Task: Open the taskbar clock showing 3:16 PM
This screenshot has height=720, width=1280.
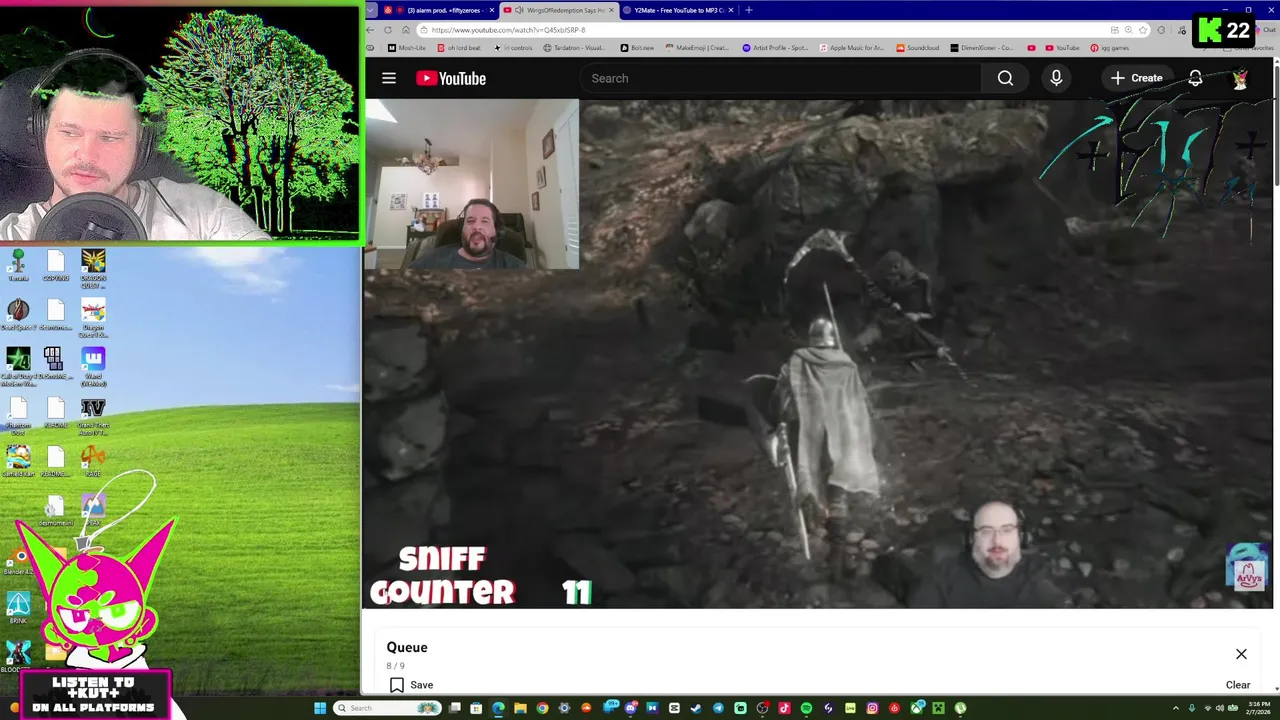Action: click(1259, 708)
